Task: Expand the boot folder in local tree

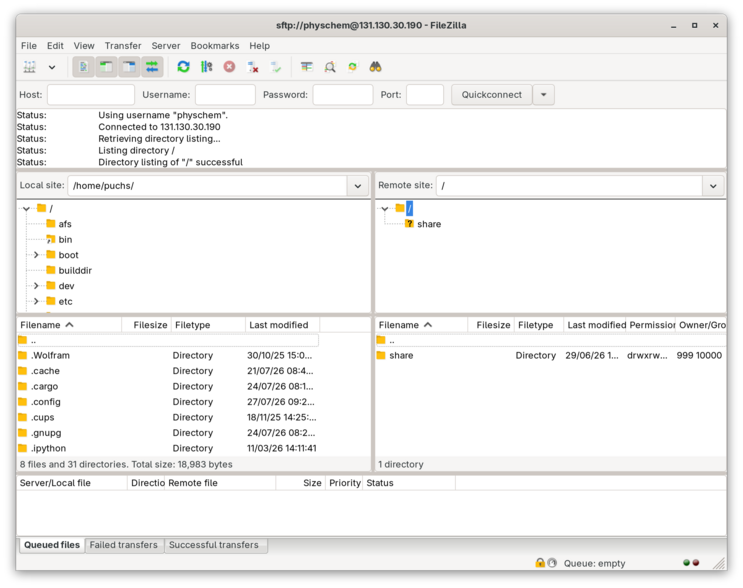Action: 36,255
